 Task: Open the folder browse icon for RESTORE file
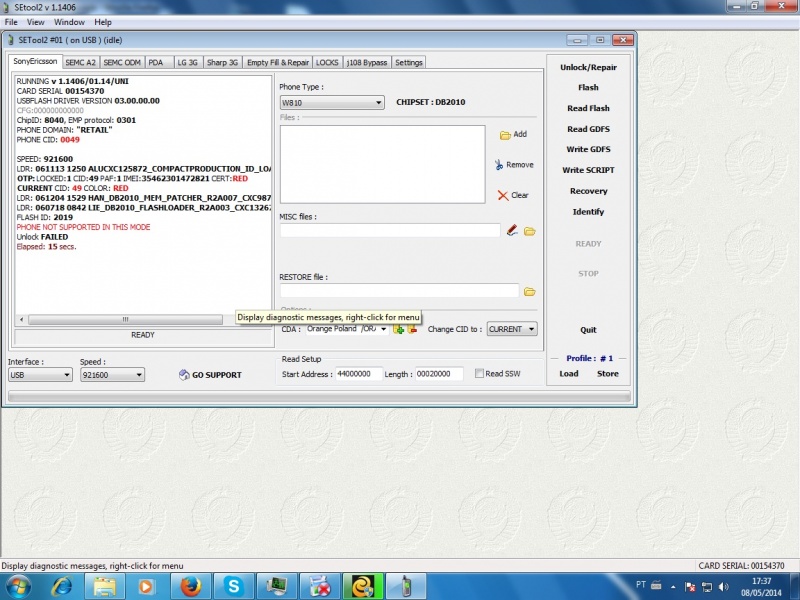530,292
